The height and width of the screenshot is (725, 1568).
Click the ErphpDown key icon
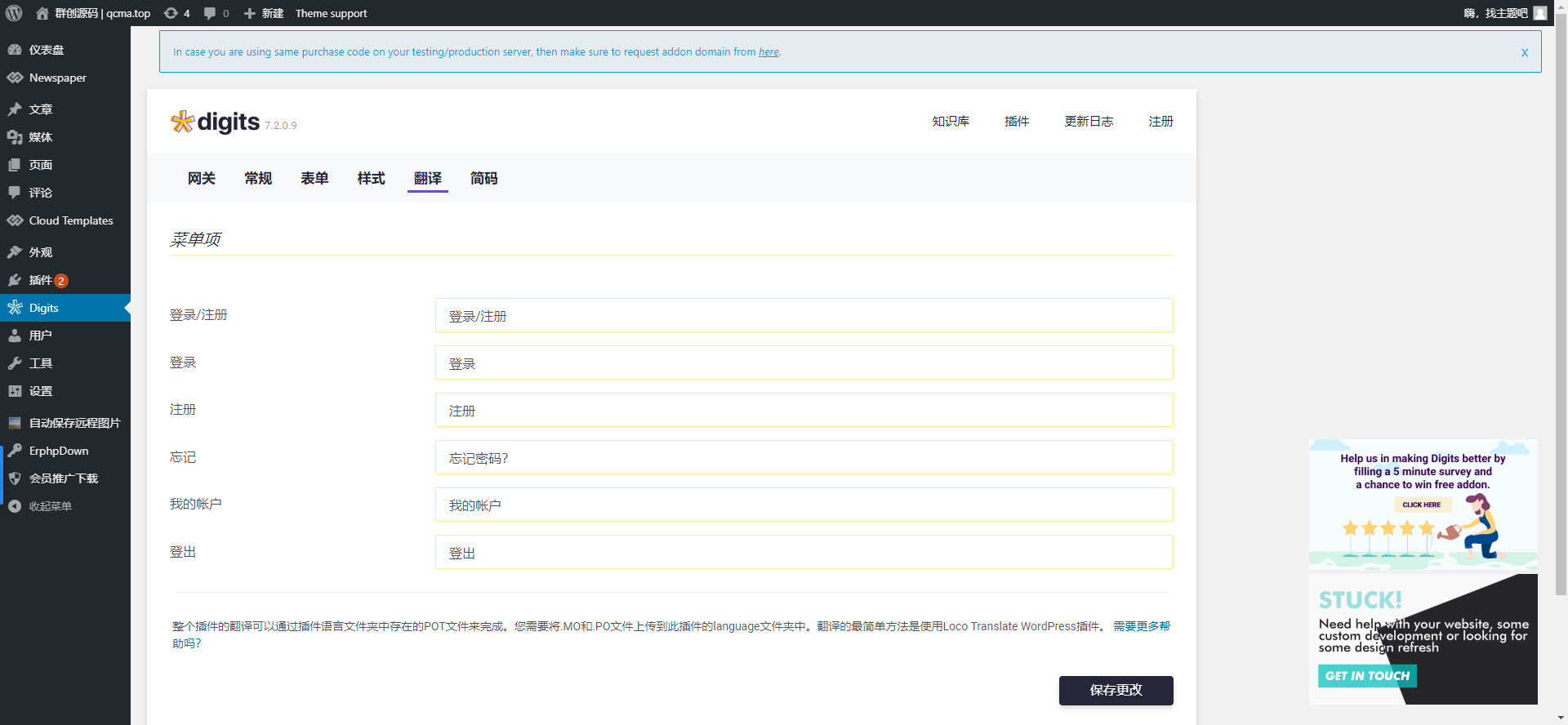(15, 451)
